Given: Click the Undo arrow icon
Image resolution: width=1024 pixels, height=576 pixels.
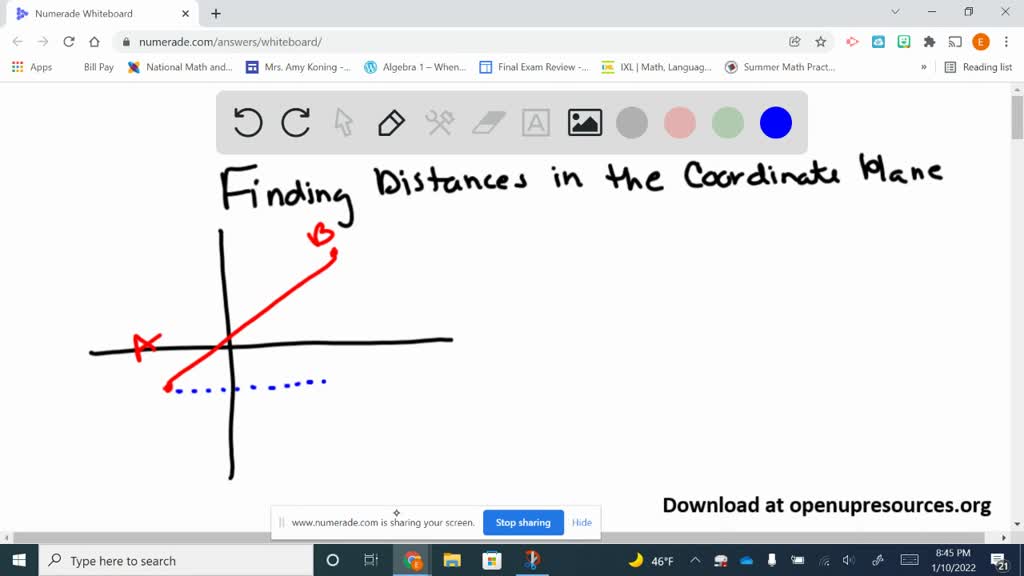Looking at the screenshot, I should 248,122.
